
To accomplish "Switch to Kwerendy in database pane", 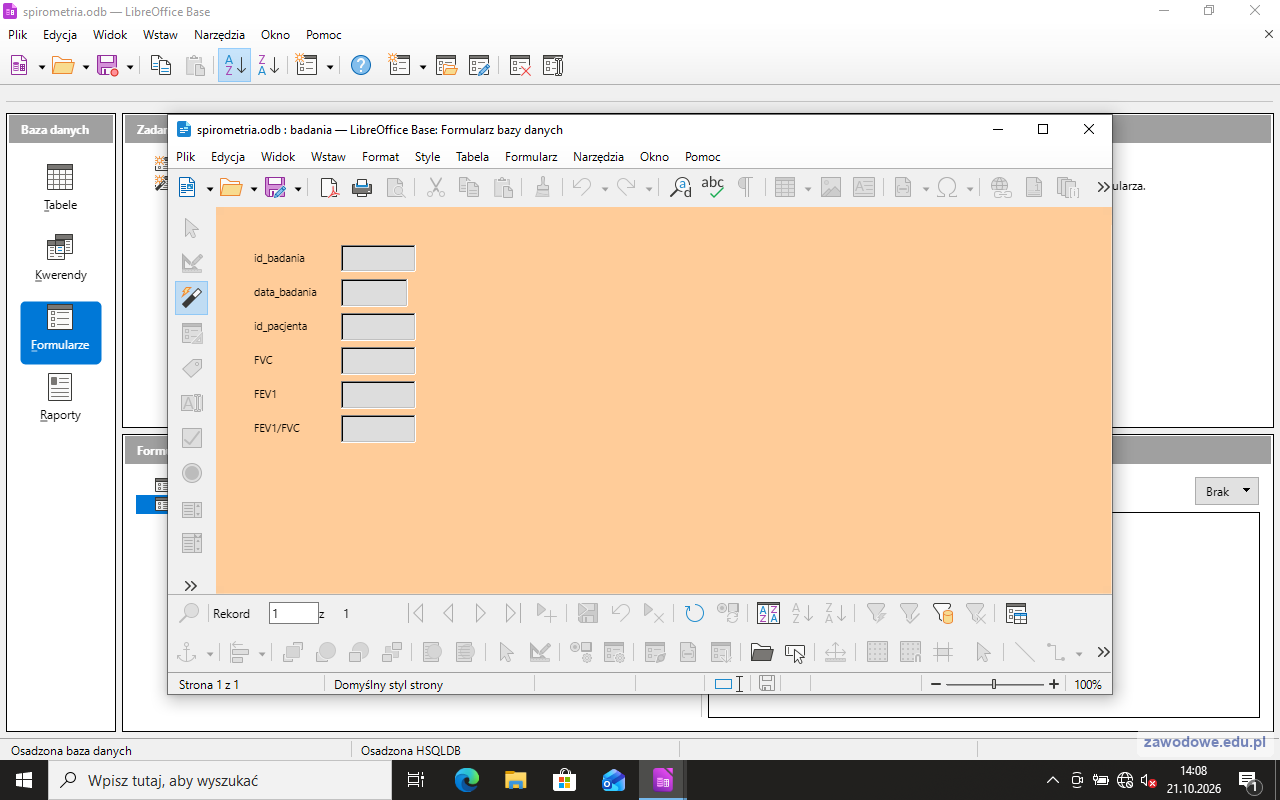I will click(x=60, y=257).
